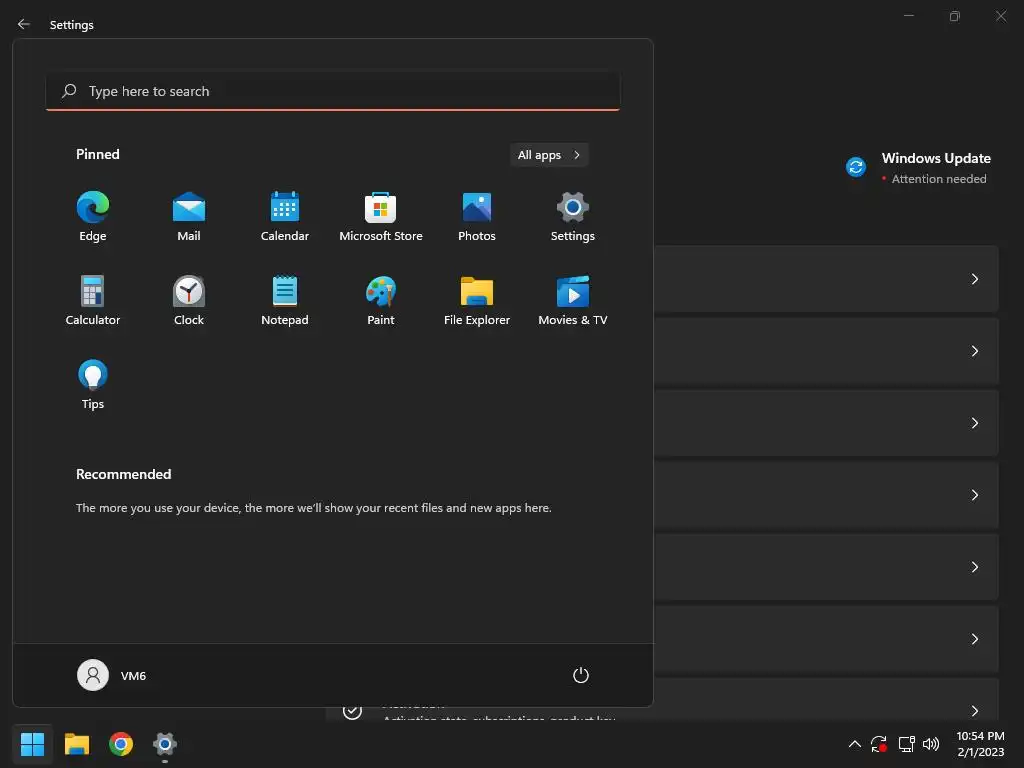Viewport: 1024px width, 768px height.
Task: Click the Activation checkmark icon in Settings
Action: [x=352, y=710]
